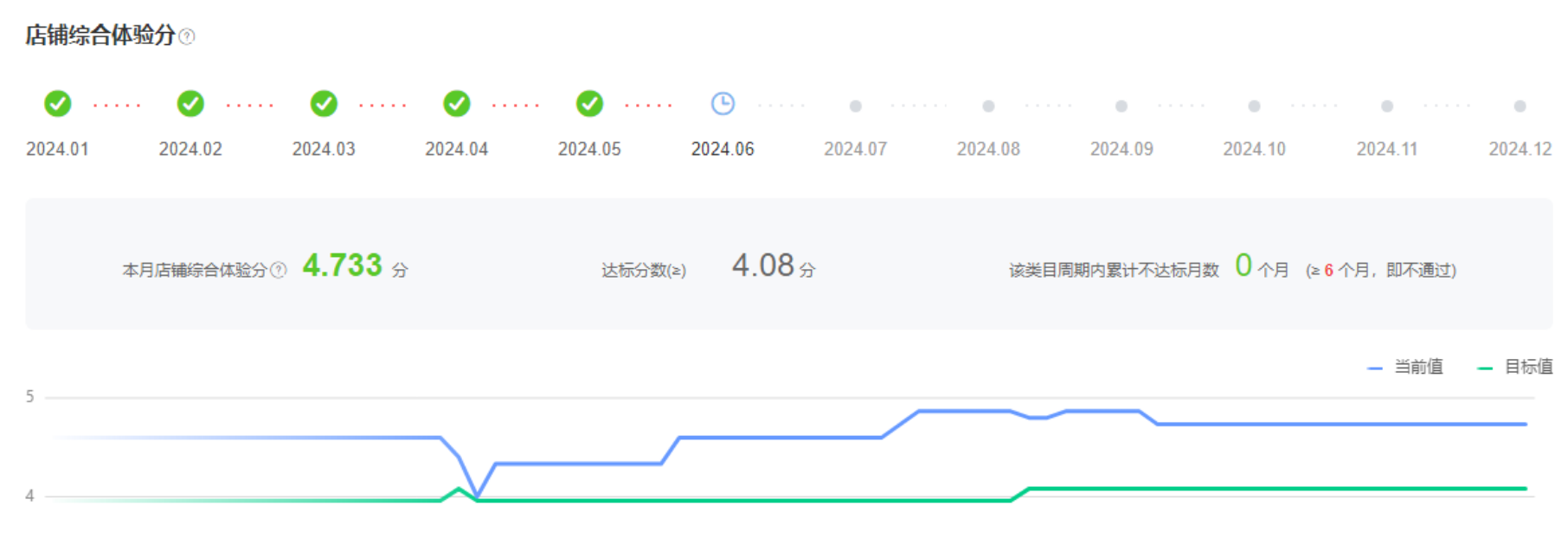Select the 2024.08 pending step dot
This screenshot has height=538, width=1568.
[988, 106]
